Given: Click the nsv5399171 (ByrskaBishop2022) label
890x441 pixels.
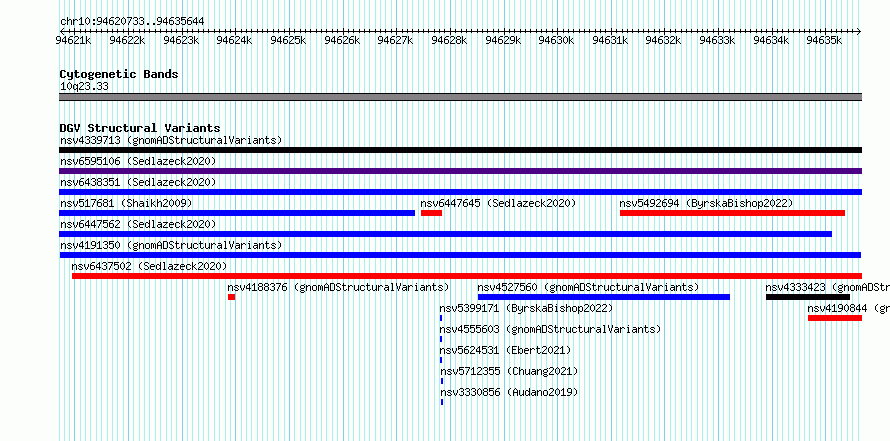Looking at the screenshot, I should coord(526,308).
